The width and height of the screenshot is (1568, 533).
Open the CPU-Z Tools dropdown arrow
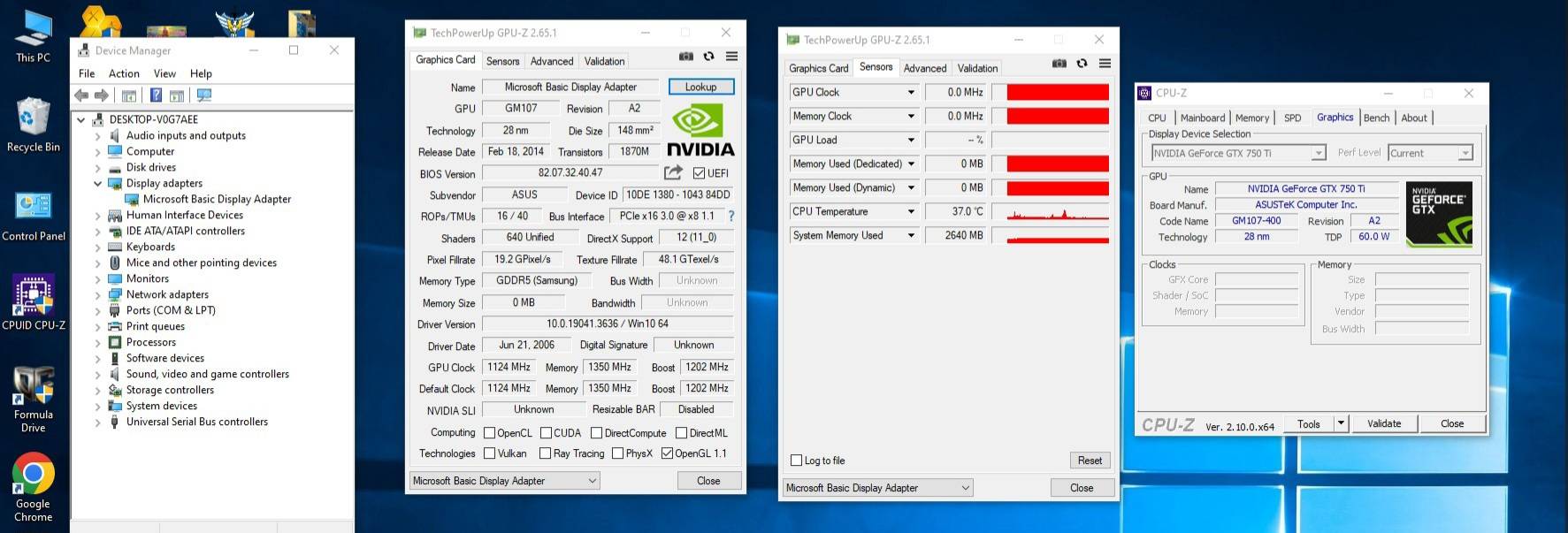point(1341,423)
